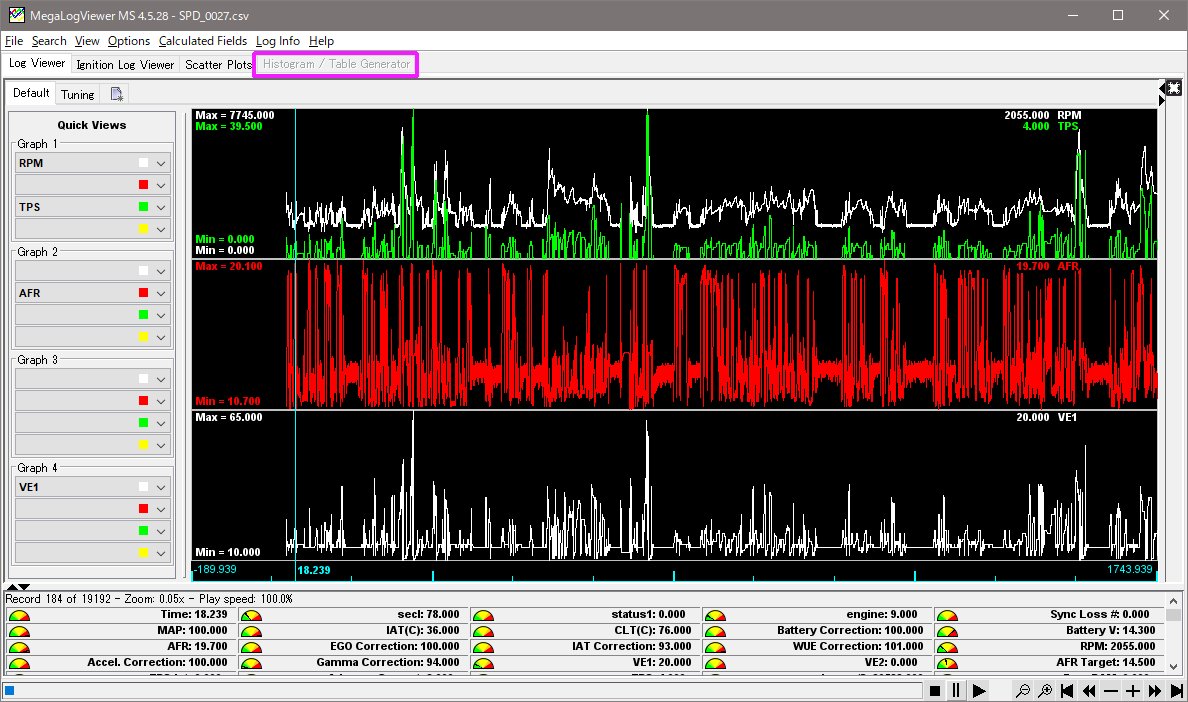
Task: Click the zoom in magnifier icon
Action: tap(1045, 691)
